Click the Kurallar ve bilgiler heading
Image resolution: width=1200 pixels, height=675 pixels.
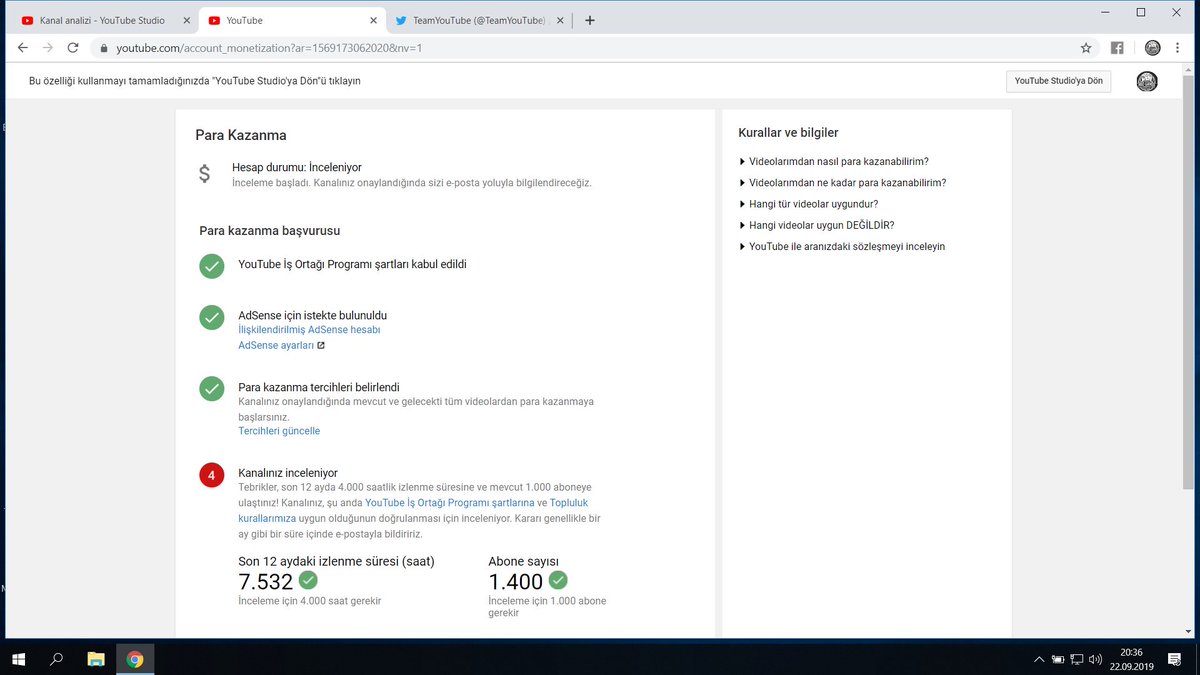[x=788, y=133]
